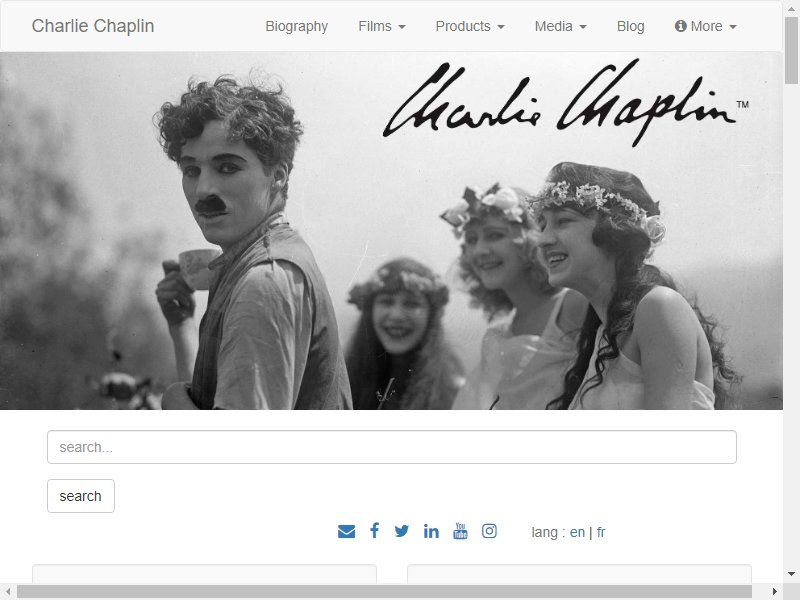Click the scroll right arrow
This screenshot has height=600, width=800.
[774, 592]
